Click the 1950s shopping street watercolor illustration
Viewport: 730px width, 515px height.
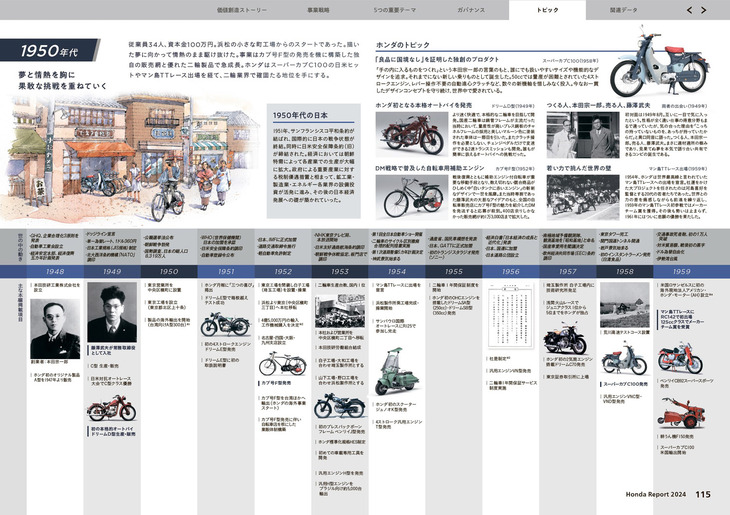tap(130, 158)
